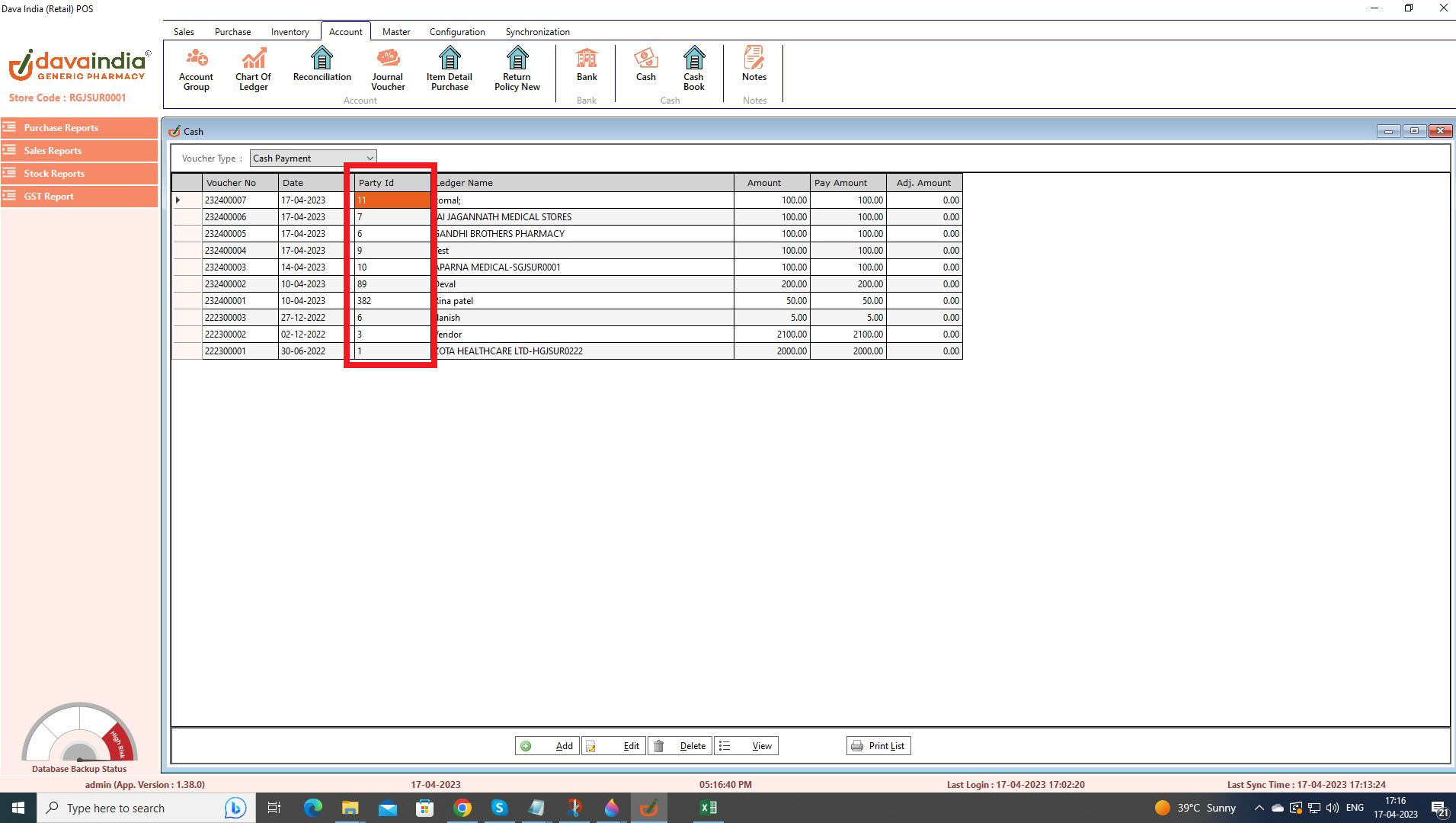Switch to the Inventory tab
This screenshot has height=823, width=1456.
[x=290, y=32]
